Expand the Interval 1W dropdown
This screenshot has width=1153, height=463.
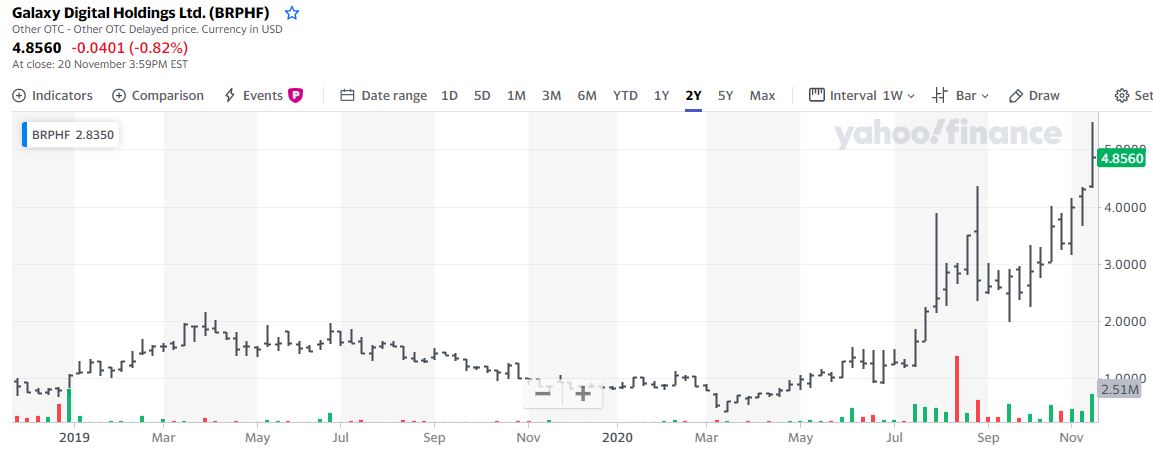(x=862, y=96)
